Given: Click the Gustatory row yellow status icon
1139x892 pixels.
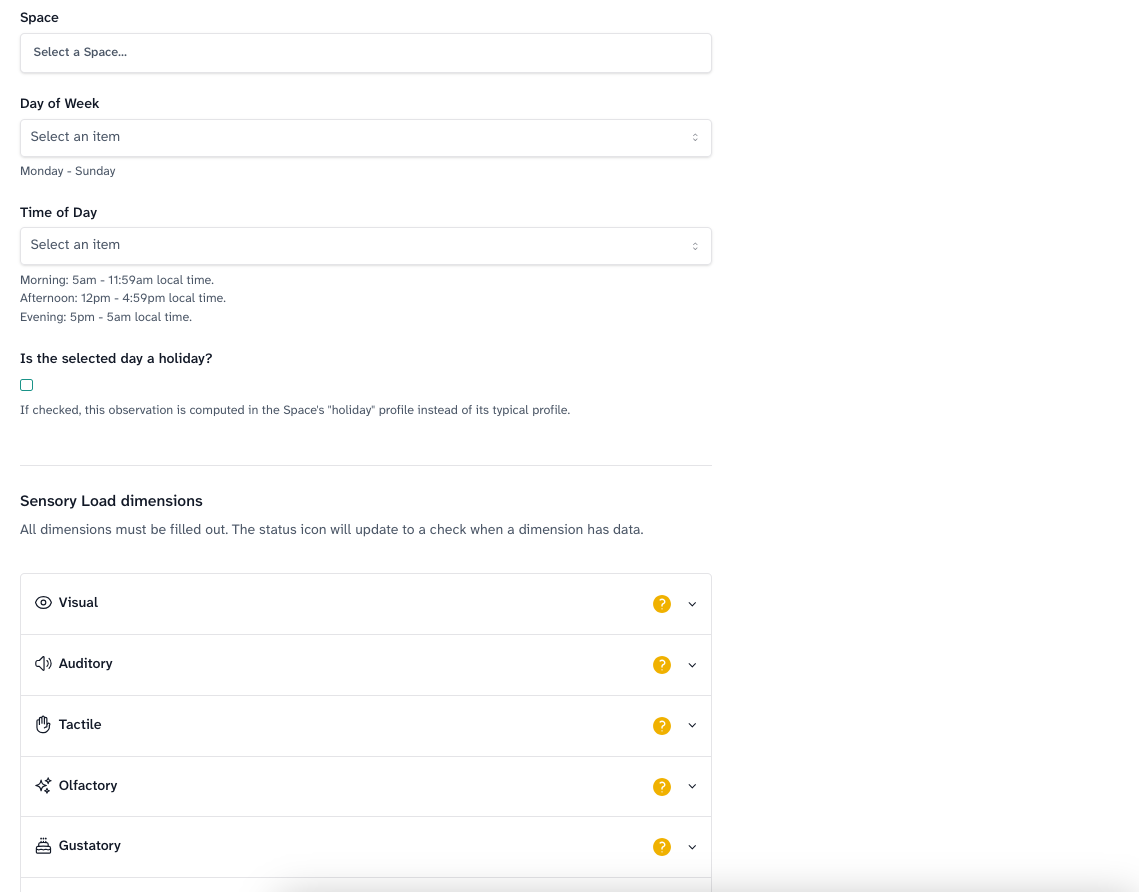Looking at the screenshot, I should (661, 847).
